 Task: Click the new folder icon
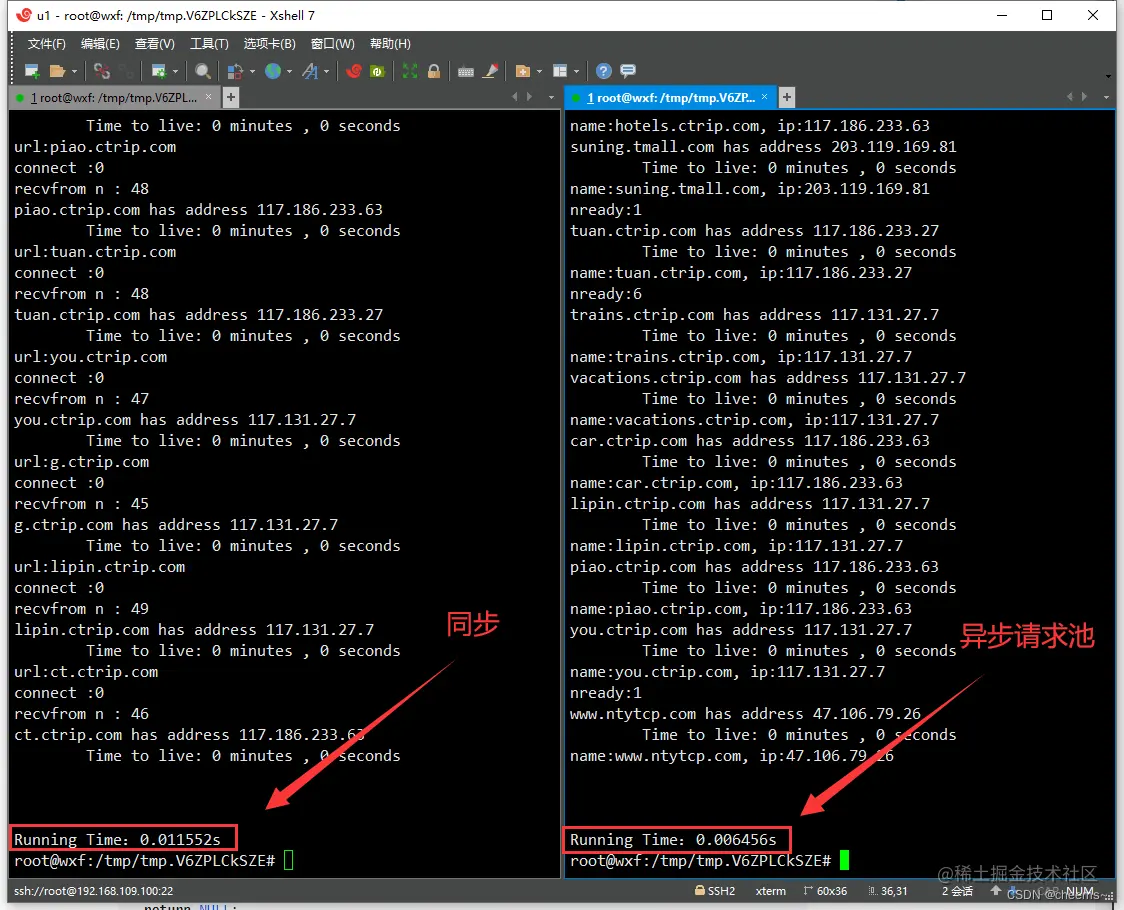pos(523,71)
